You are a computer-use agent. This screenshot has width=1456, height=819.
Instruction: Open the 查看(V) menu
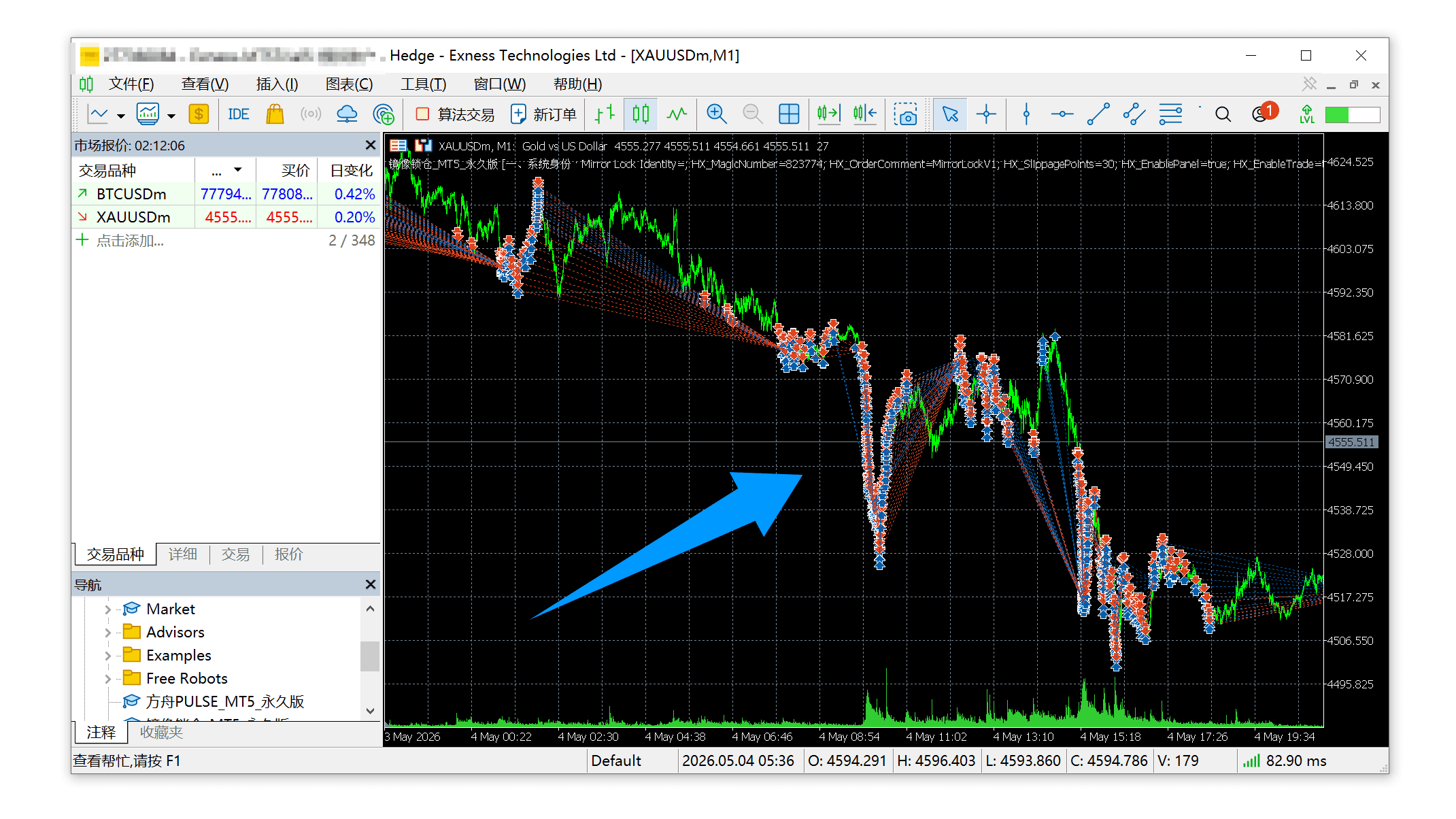click(205, 84)
